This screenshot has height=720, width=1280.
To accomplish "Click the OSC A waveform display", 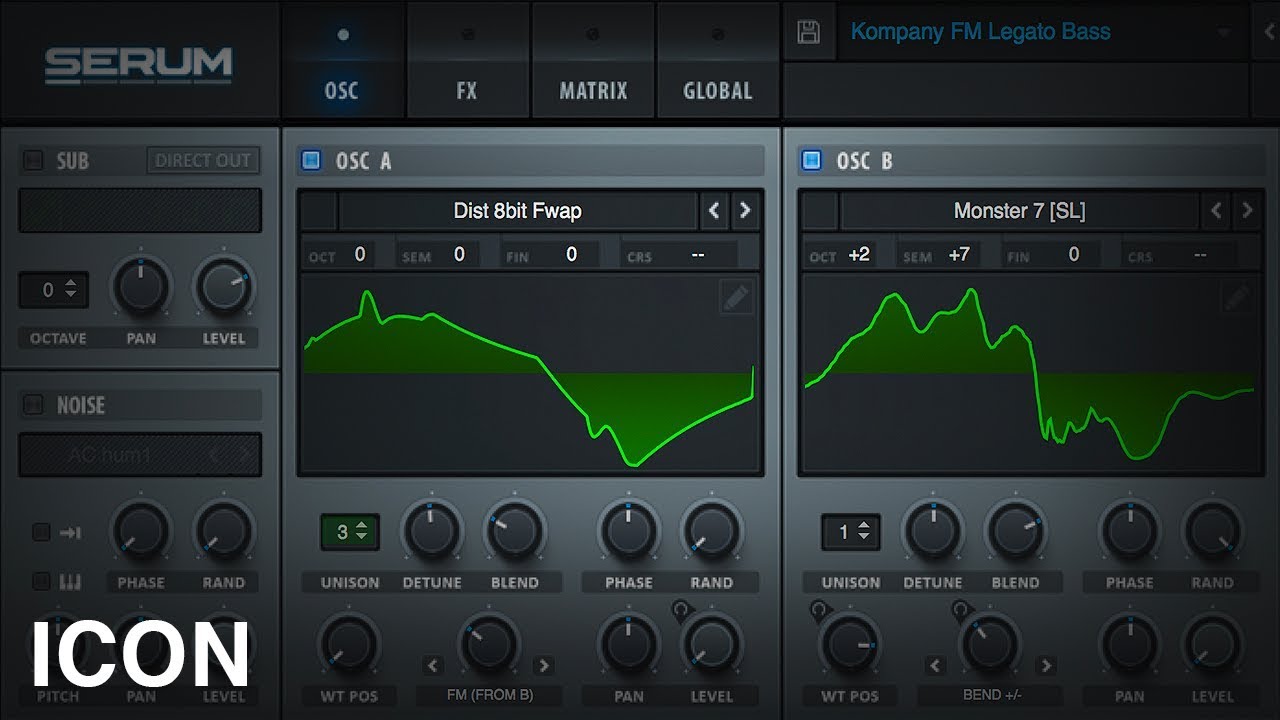I will click(530, 372).
